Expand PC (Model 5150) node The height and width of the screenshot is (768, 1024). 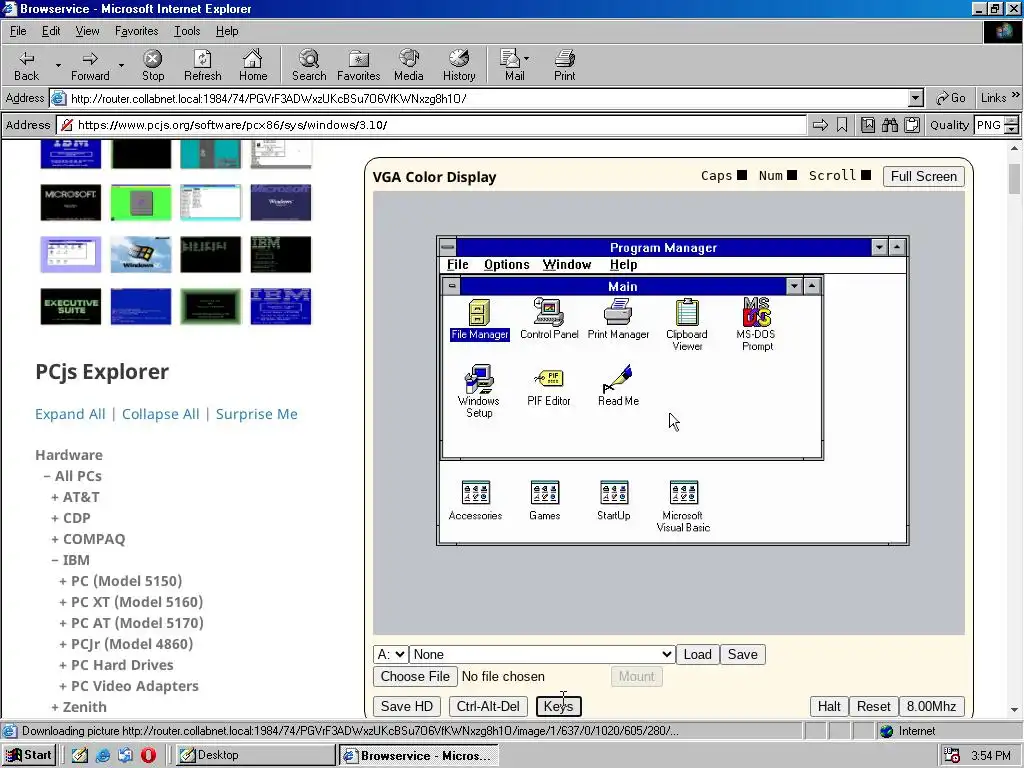click(63, 581)
